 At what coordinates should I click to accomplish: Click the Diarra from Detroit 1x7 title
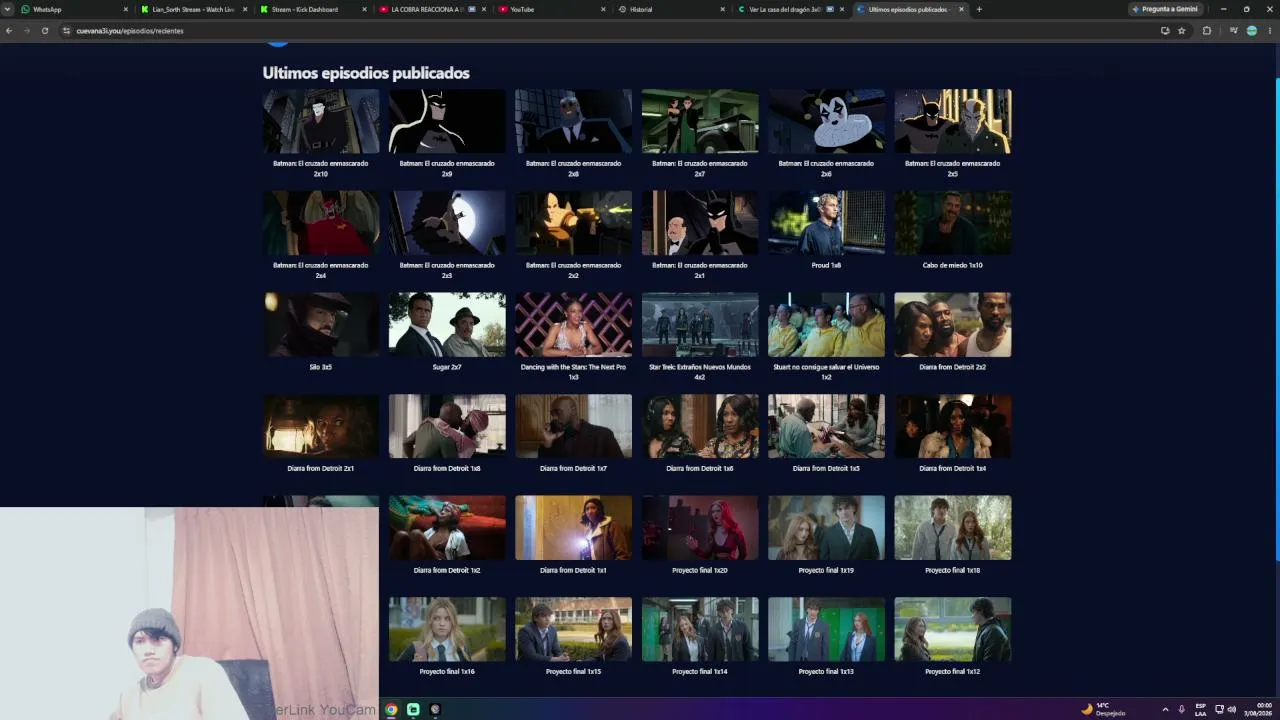573,468
